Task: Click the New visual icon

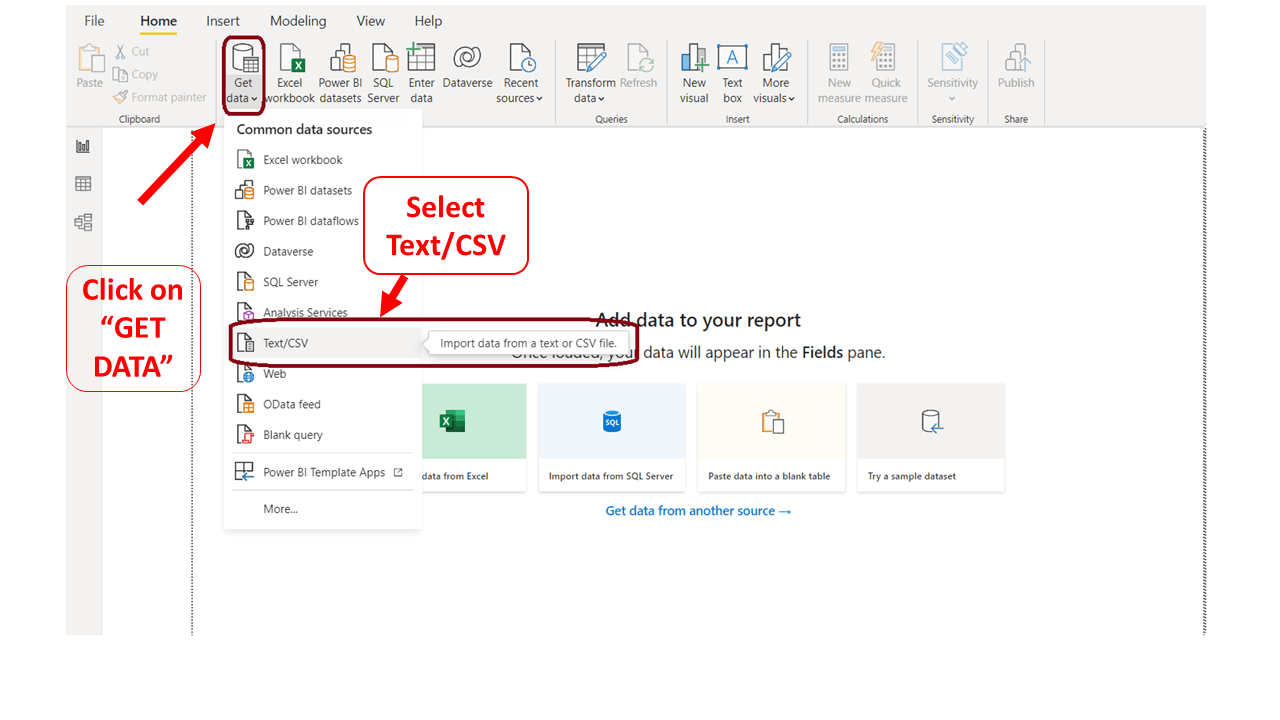Action: pyautogui.click(x=694, y=70)
